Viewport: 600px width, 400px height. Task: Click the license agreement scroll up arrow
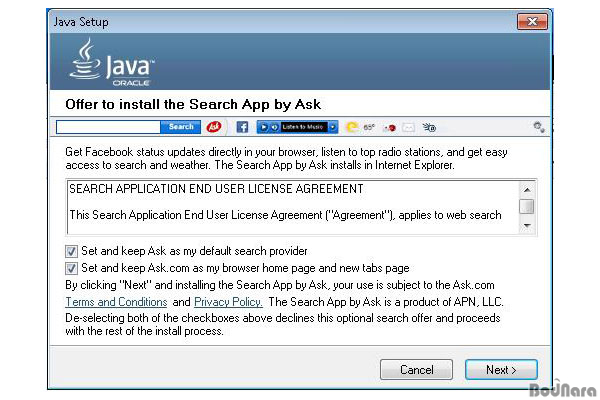[x=527, y=189]
